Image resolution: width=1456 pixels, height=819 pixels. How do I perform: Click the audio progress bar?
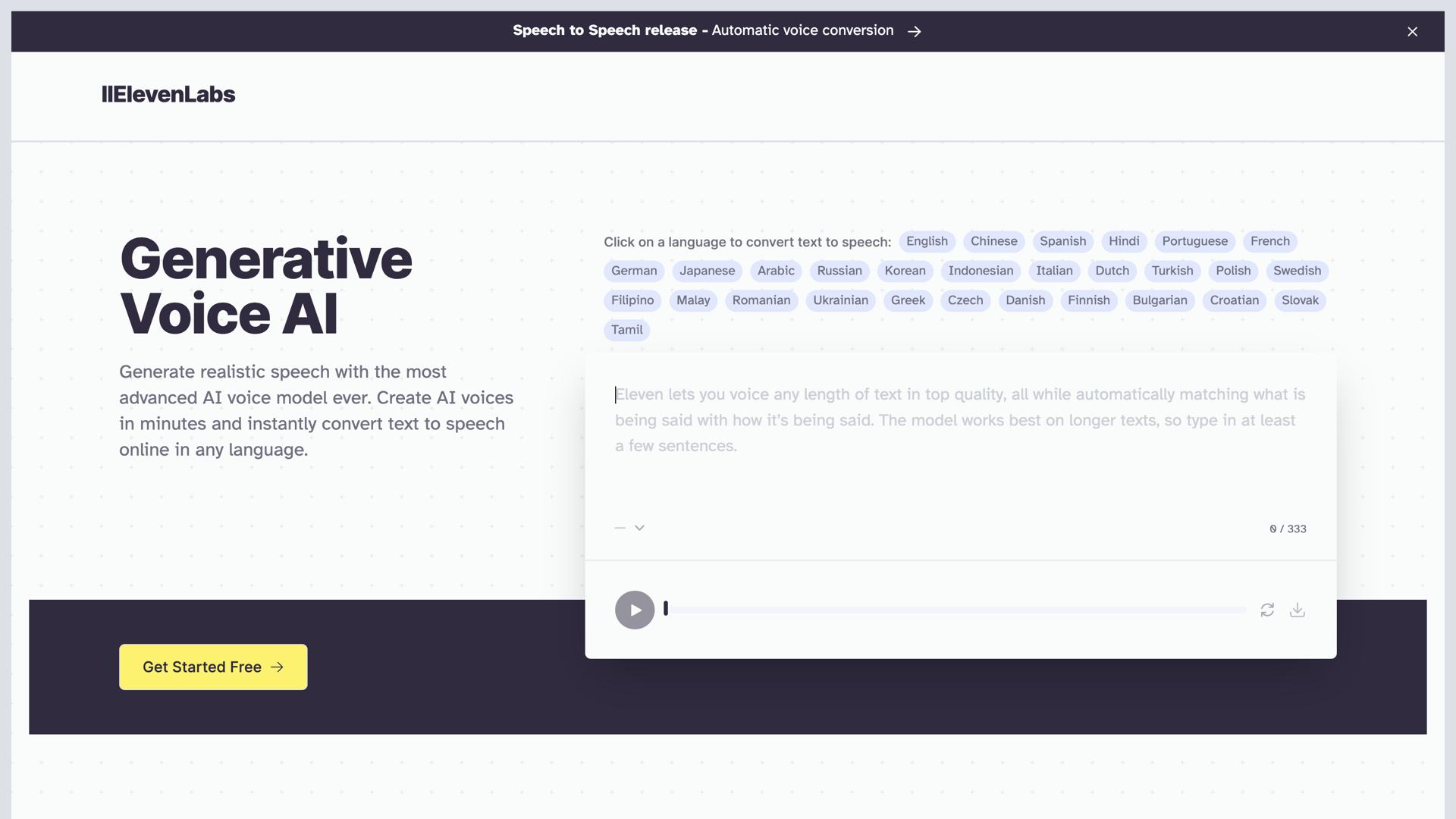click(955, 608)
